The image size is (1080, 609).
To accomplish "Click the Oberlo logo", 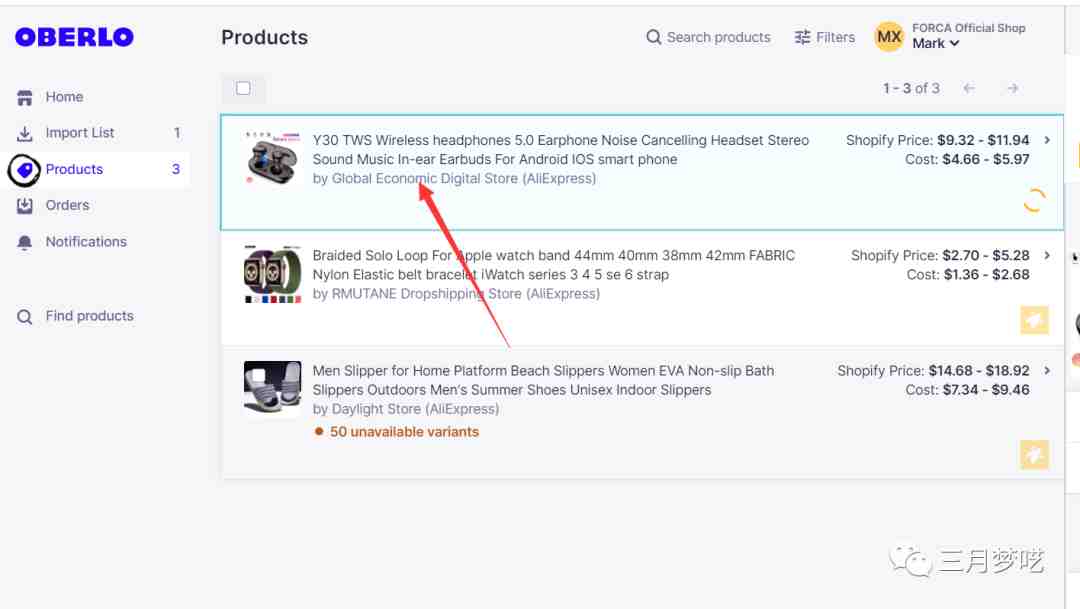I will coord(74,37).
